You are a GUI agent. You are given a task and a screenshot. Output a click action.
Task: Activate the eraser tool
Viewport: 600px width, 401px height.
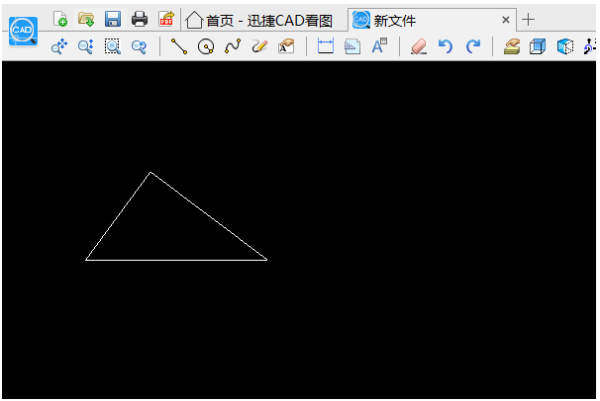pos(419,46)
